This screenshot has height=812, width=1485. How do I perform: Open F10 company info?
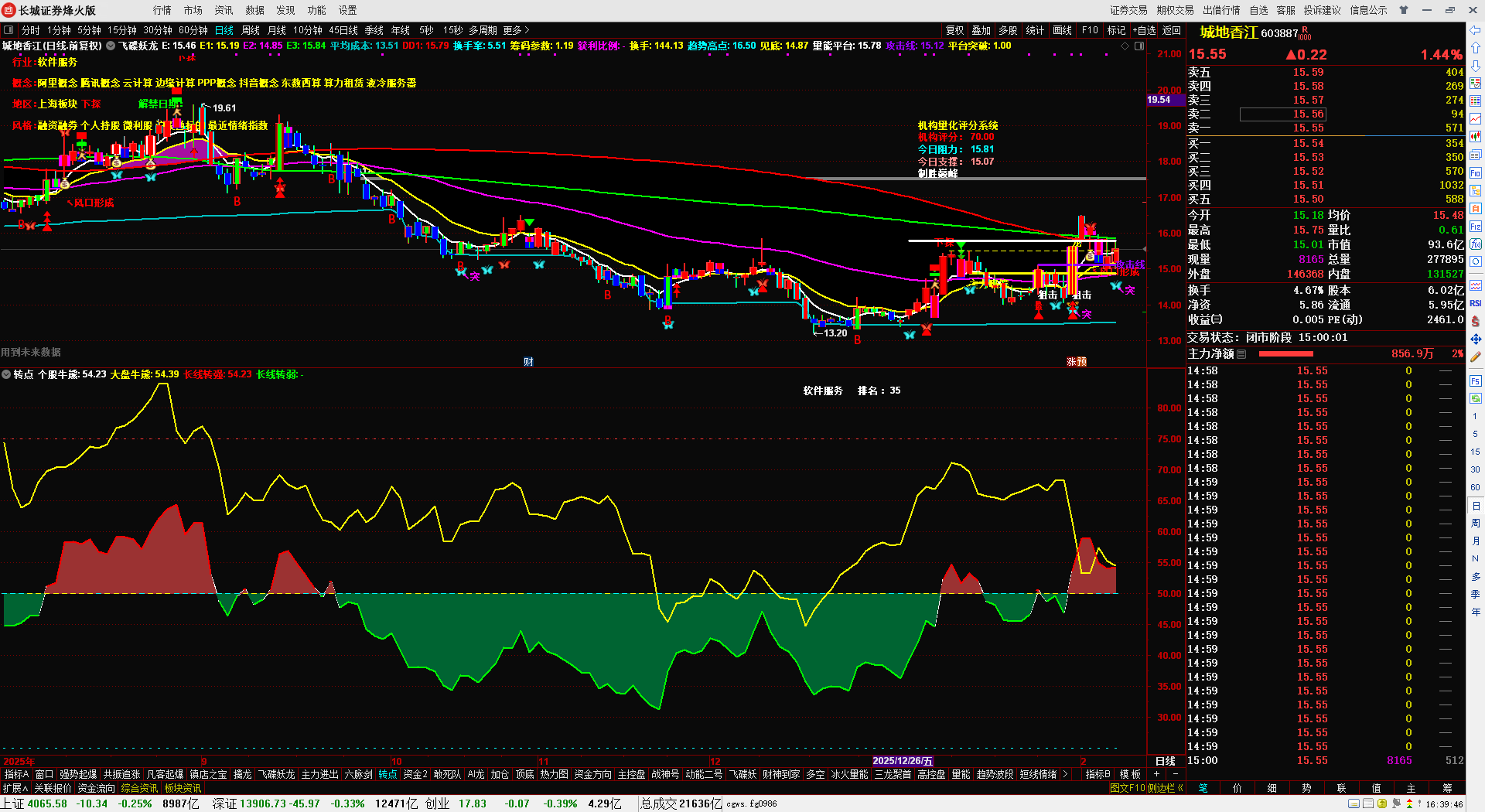pyautogui.click(x=1090, y=30)
